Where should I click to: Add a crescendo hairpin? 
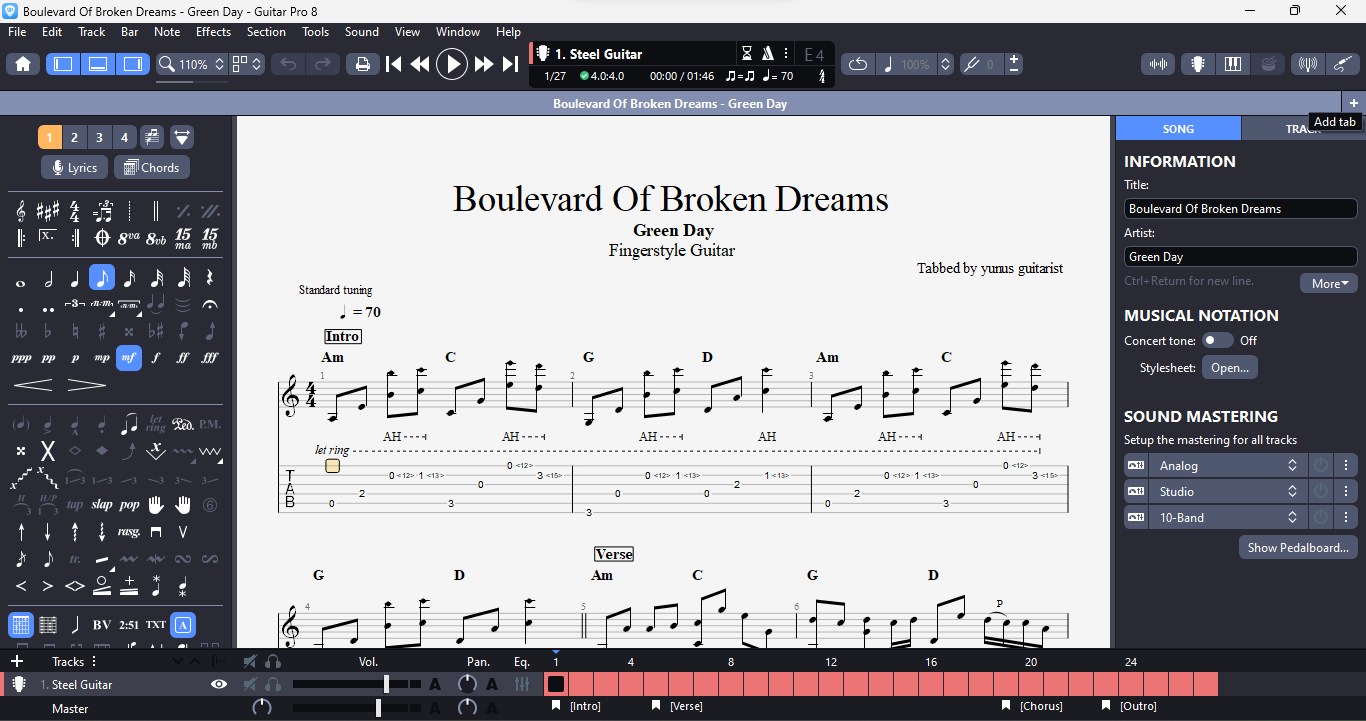[x=33, y=384]
